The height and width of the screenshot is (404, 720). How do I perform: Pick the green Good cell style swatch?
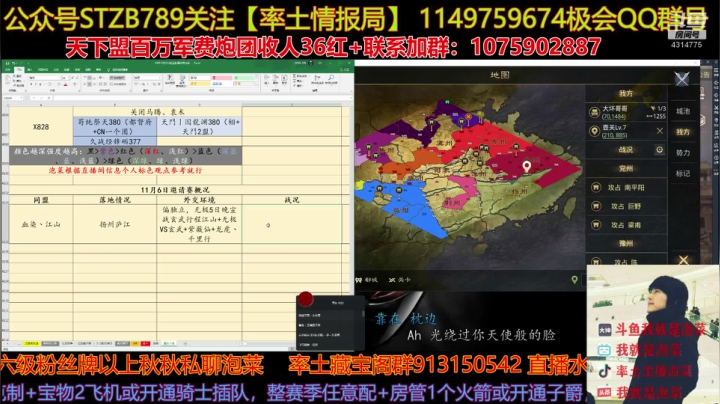(244, 78)
